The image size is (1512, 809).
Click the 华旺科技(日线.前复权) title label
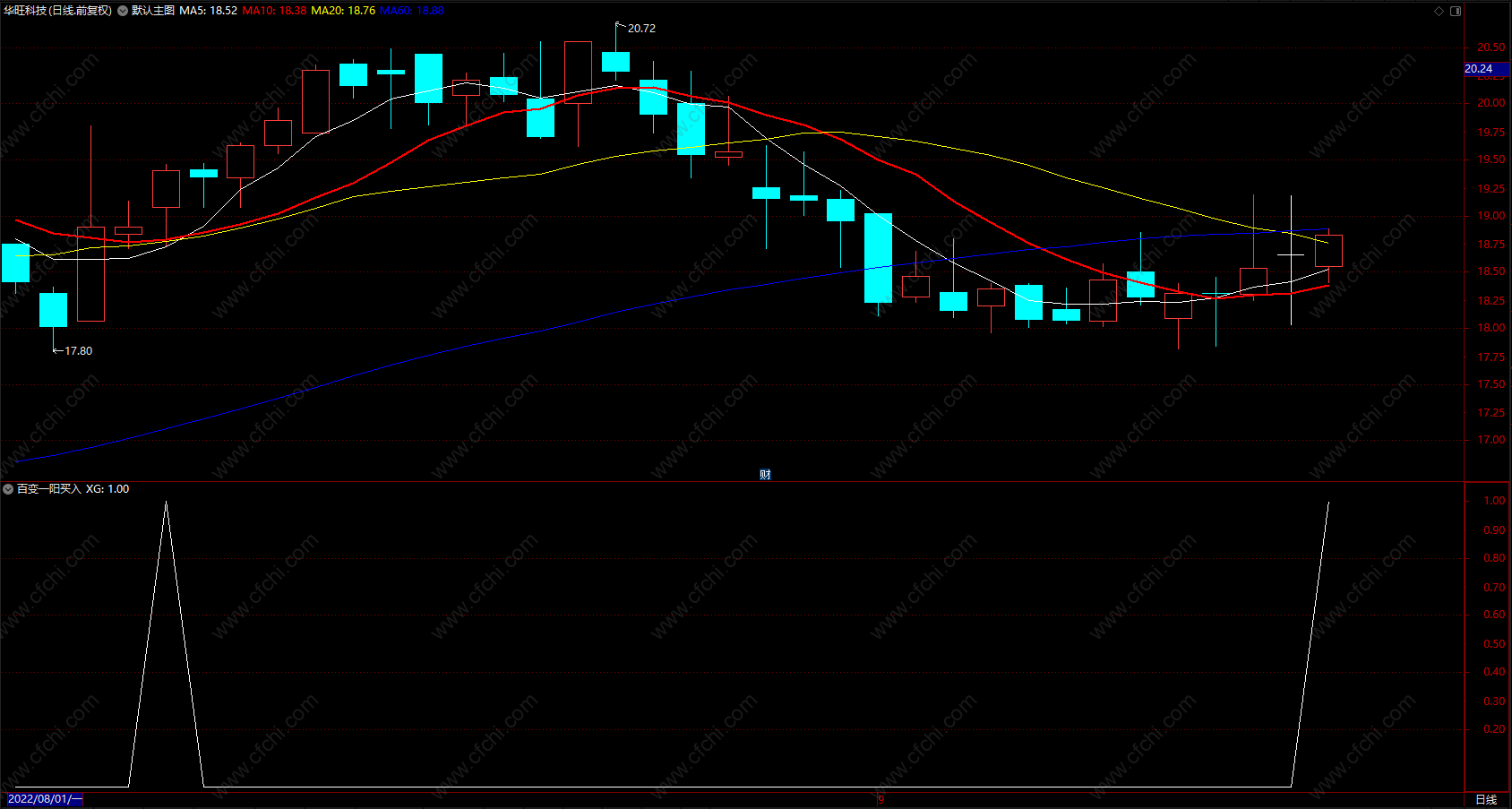[x=58, y=11]
